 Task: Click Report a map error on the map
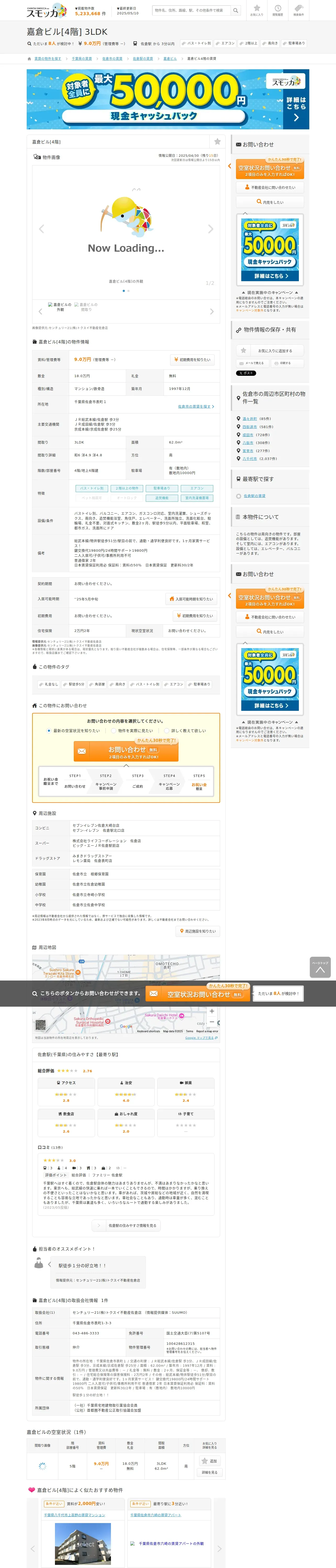(207, 1031)
